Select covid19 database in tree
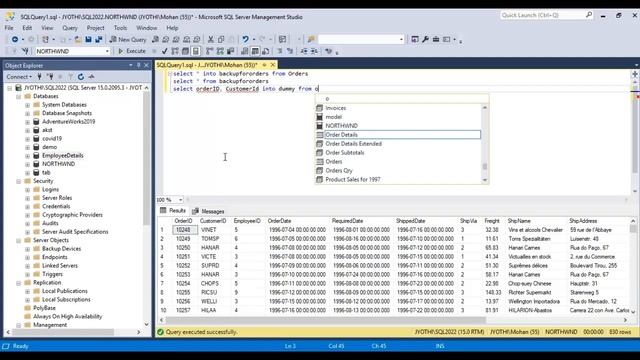The image size is (640, 360). click(x=52, y=139)
